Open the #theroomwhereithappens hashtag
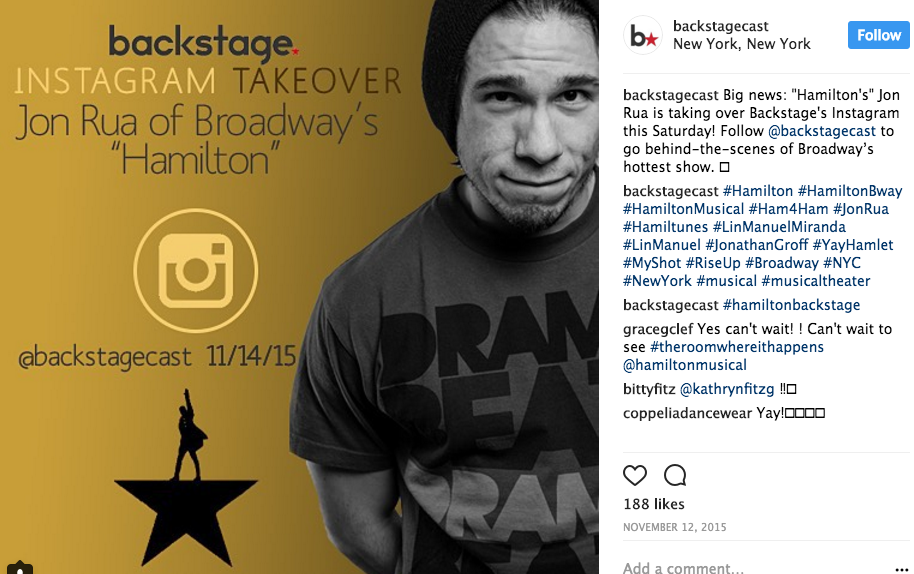Screen dimensions: 914x574 pos(737,347)
